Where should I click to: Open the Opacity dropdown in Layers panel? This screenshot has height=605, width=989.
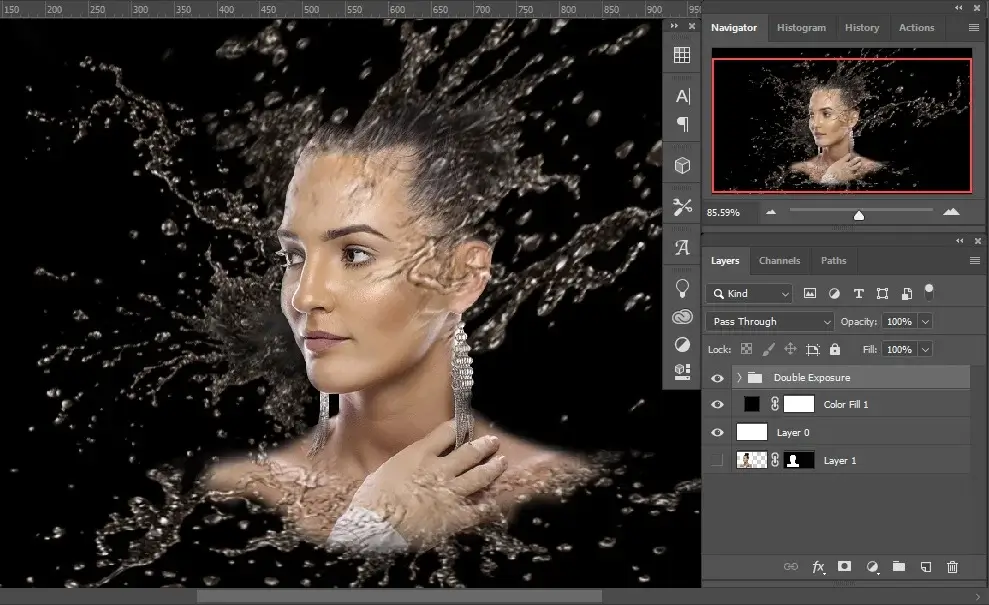[x=923, y=321]
